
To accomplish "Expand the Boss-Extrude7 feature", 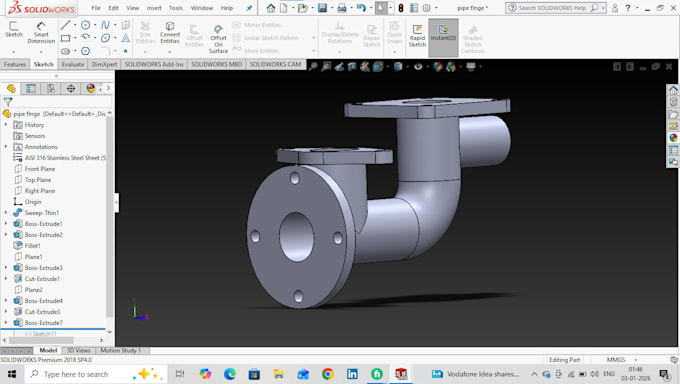I will tap(6, 322).
